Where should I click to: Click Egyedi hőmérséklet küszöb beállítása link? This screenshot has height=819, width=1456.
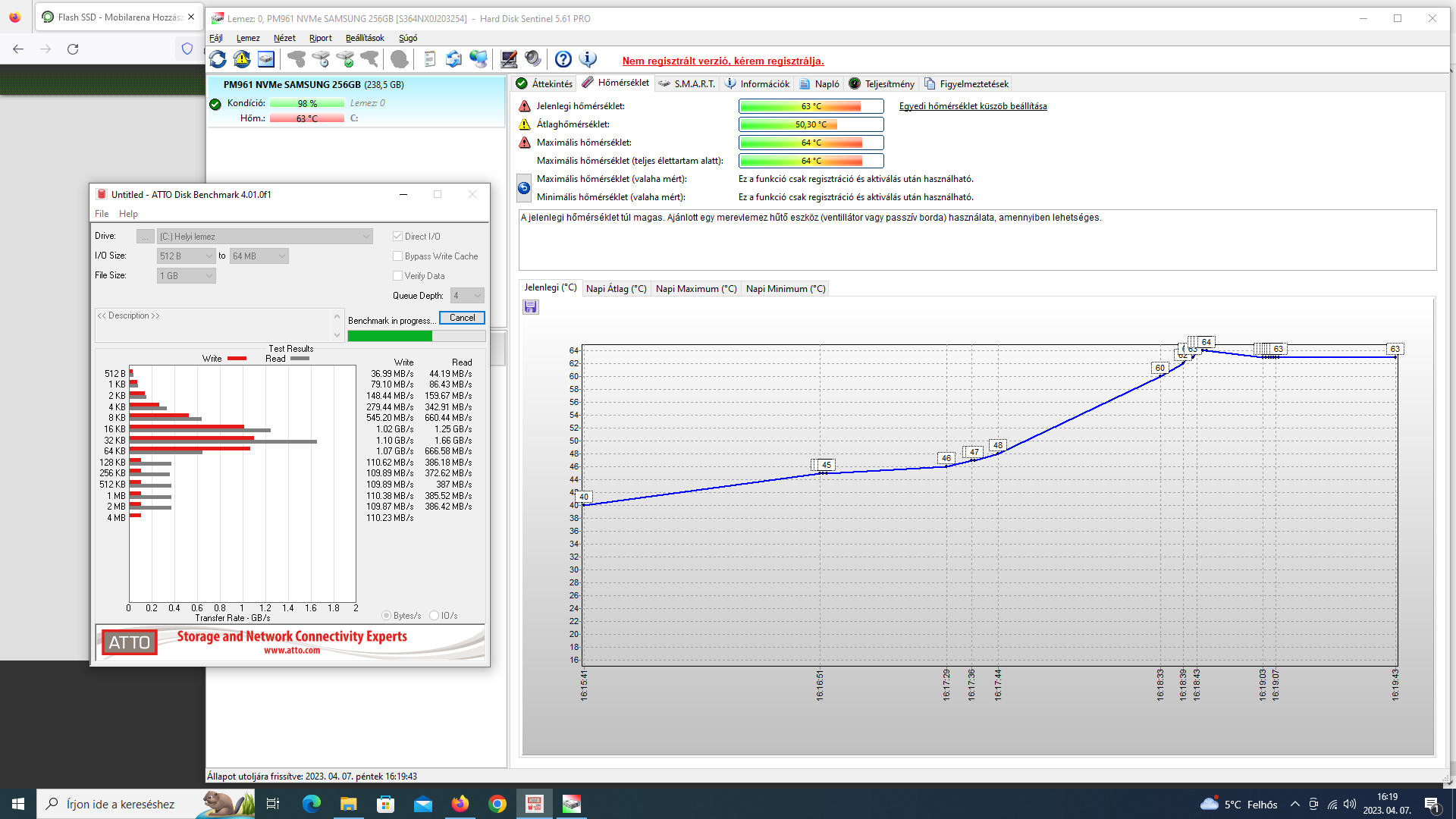pos(973,106)
